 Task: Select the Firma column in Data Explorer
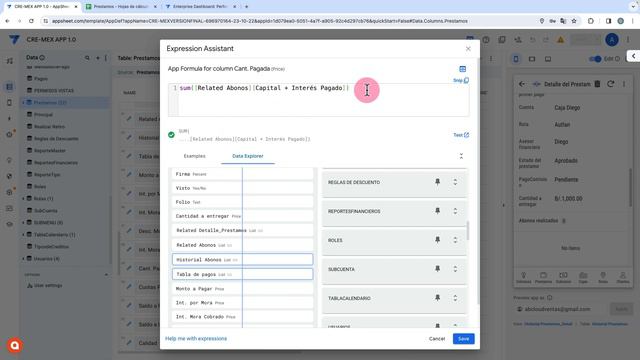[242, 174]
